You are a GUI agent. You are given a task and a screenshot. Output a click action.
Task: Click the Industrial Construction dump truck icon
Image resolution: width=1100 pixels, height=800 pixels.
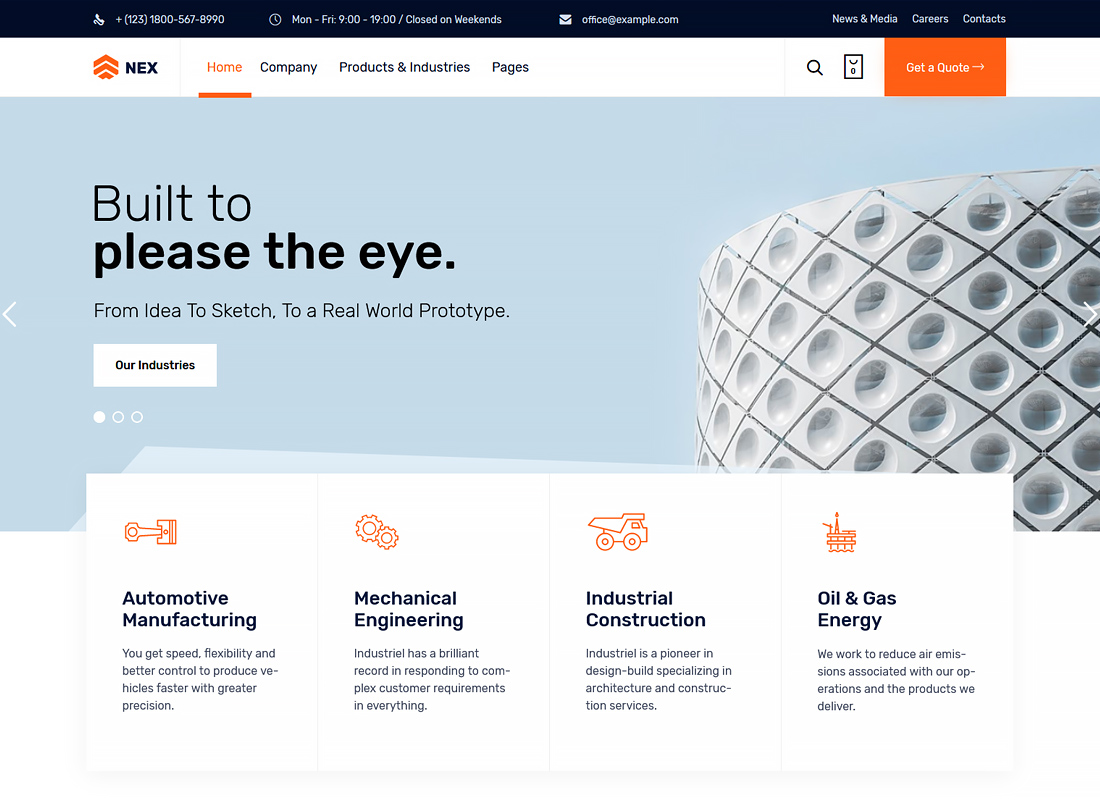coord(617,532)
